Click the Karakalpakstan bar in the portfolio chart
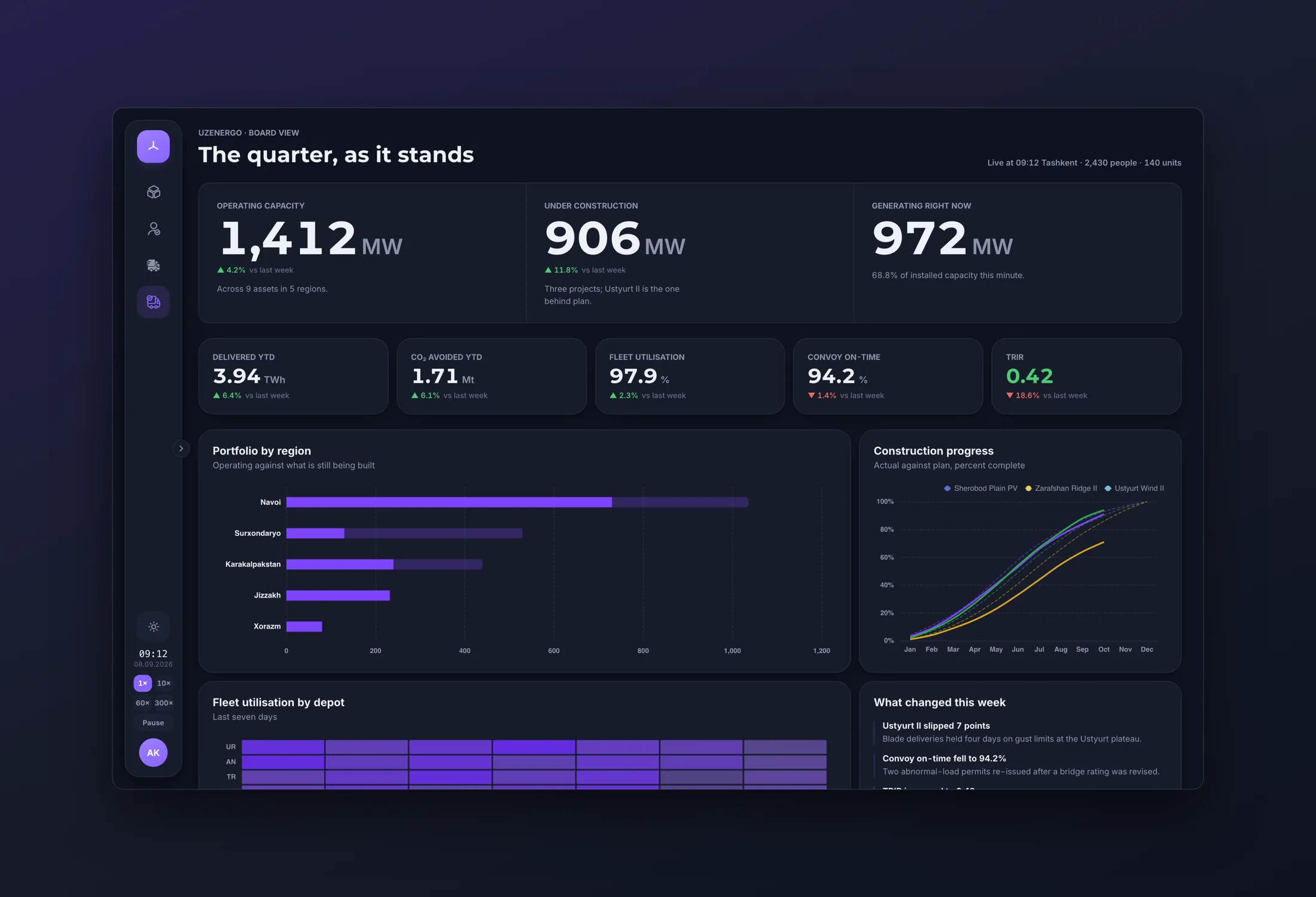This screenshot has height=897, width=1316. (384, 565)
